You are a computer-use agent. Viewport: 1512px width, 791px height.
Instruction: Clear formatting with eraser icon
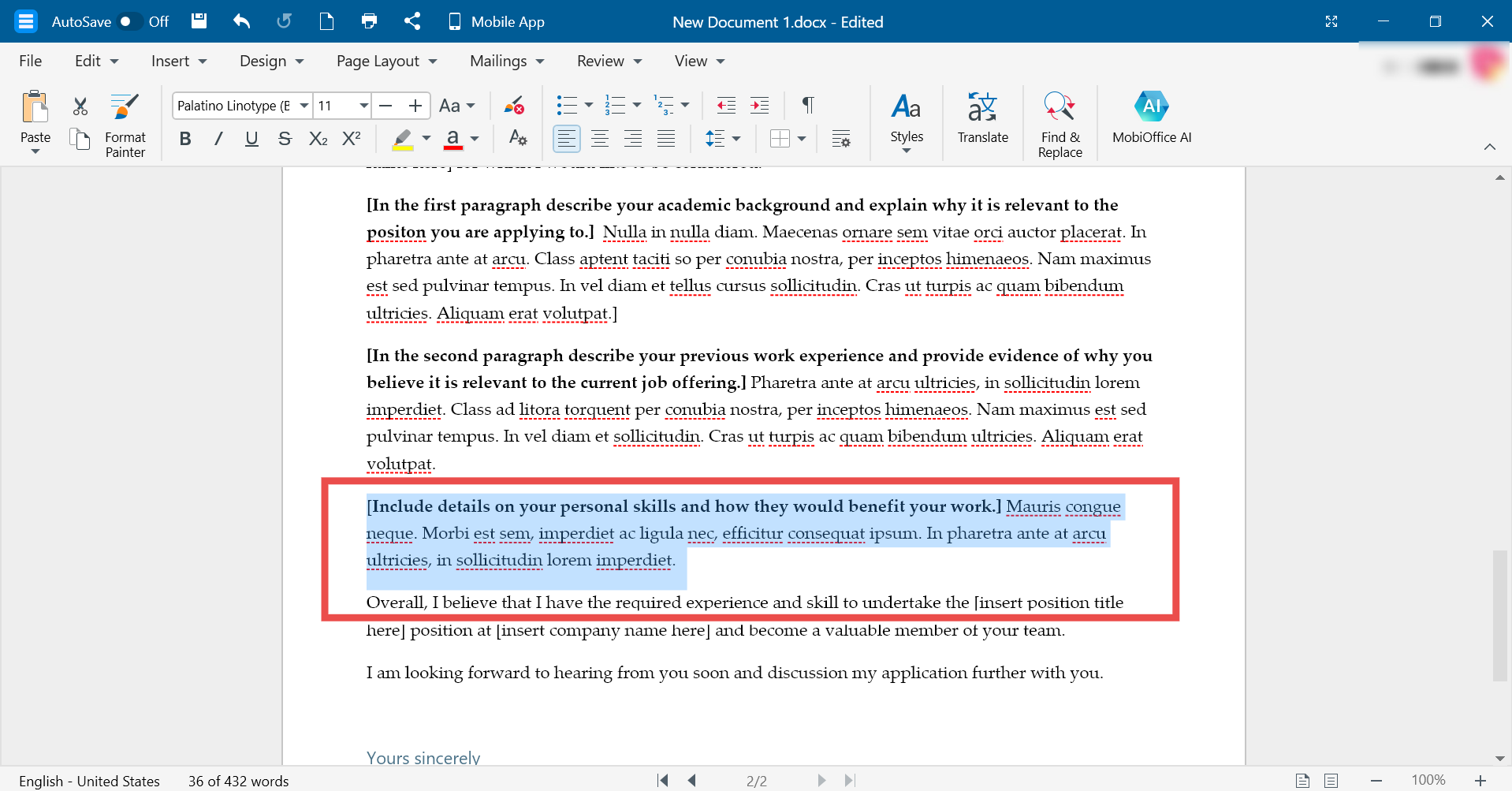(x=514, y=105)
